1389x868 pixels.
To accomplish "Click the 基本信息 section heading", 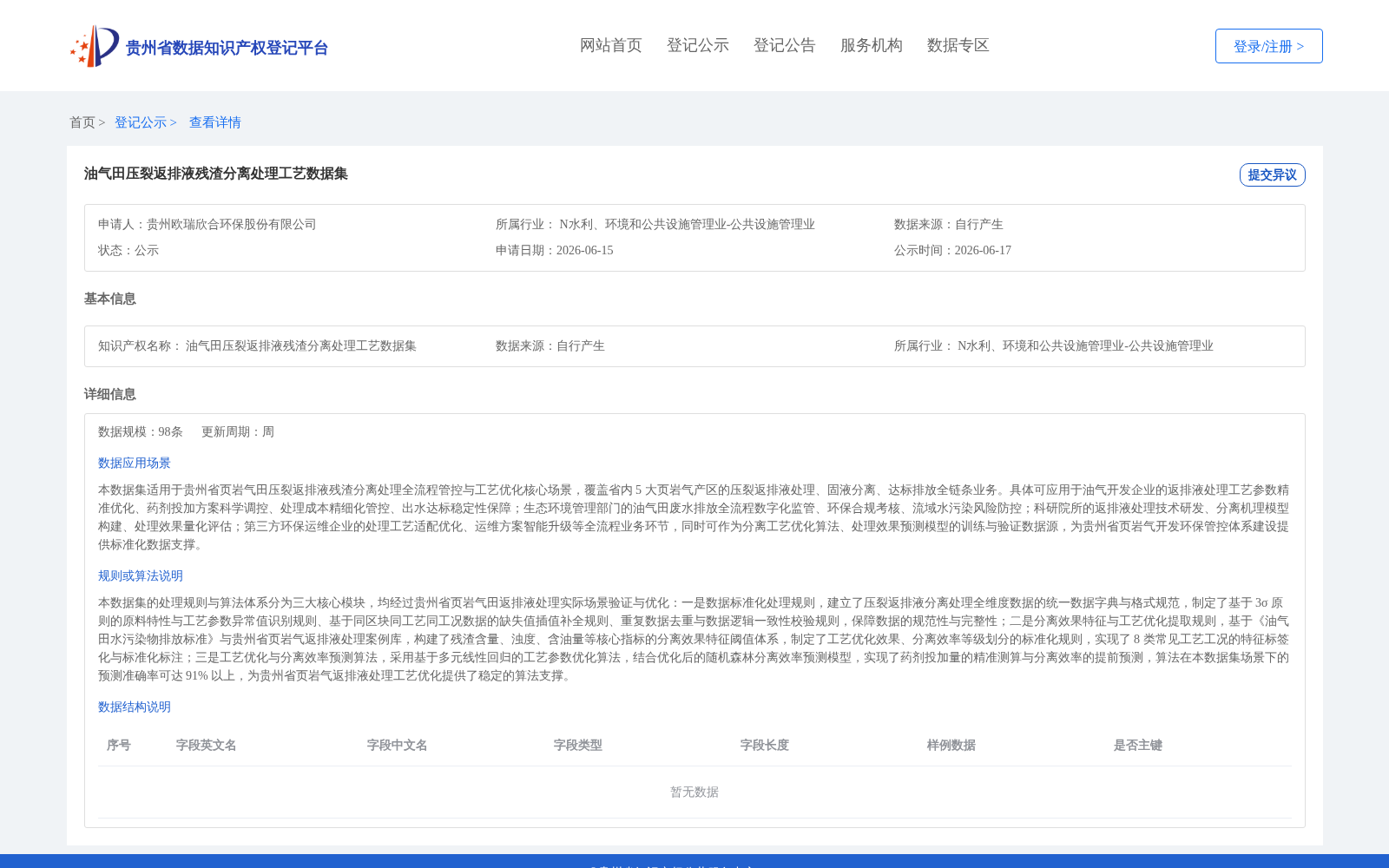I will click(x=110, y=299).
